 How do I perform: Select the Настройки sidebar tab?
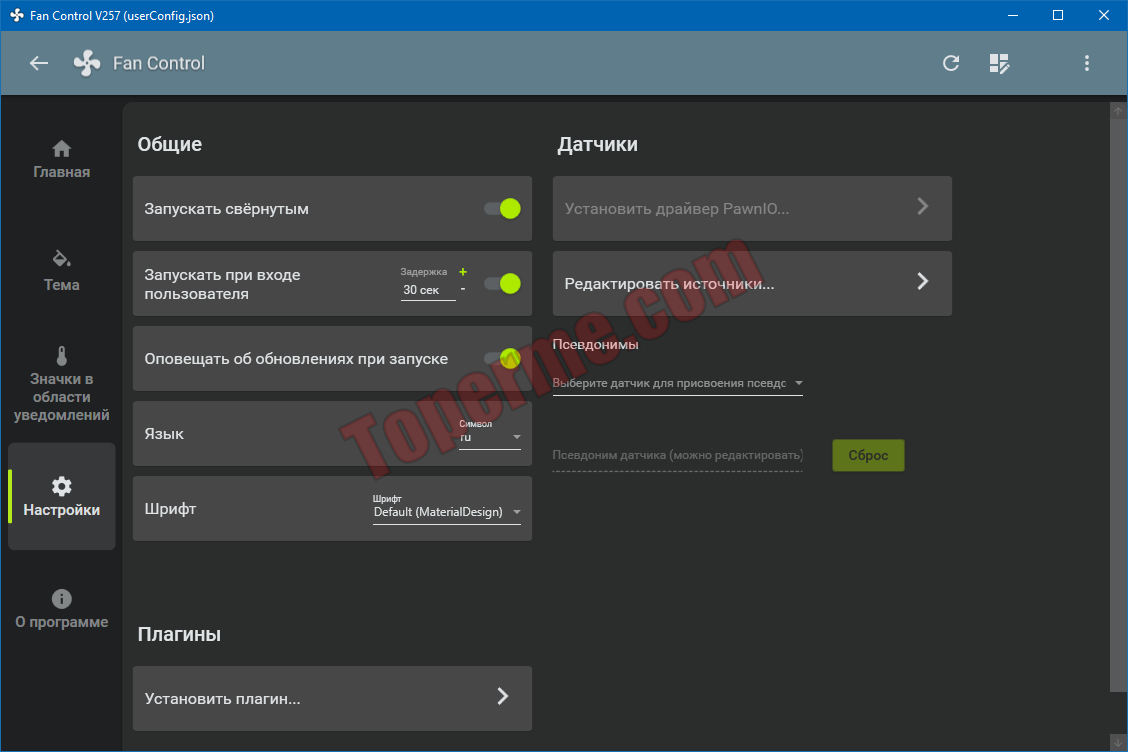click(x=61, y=497)
